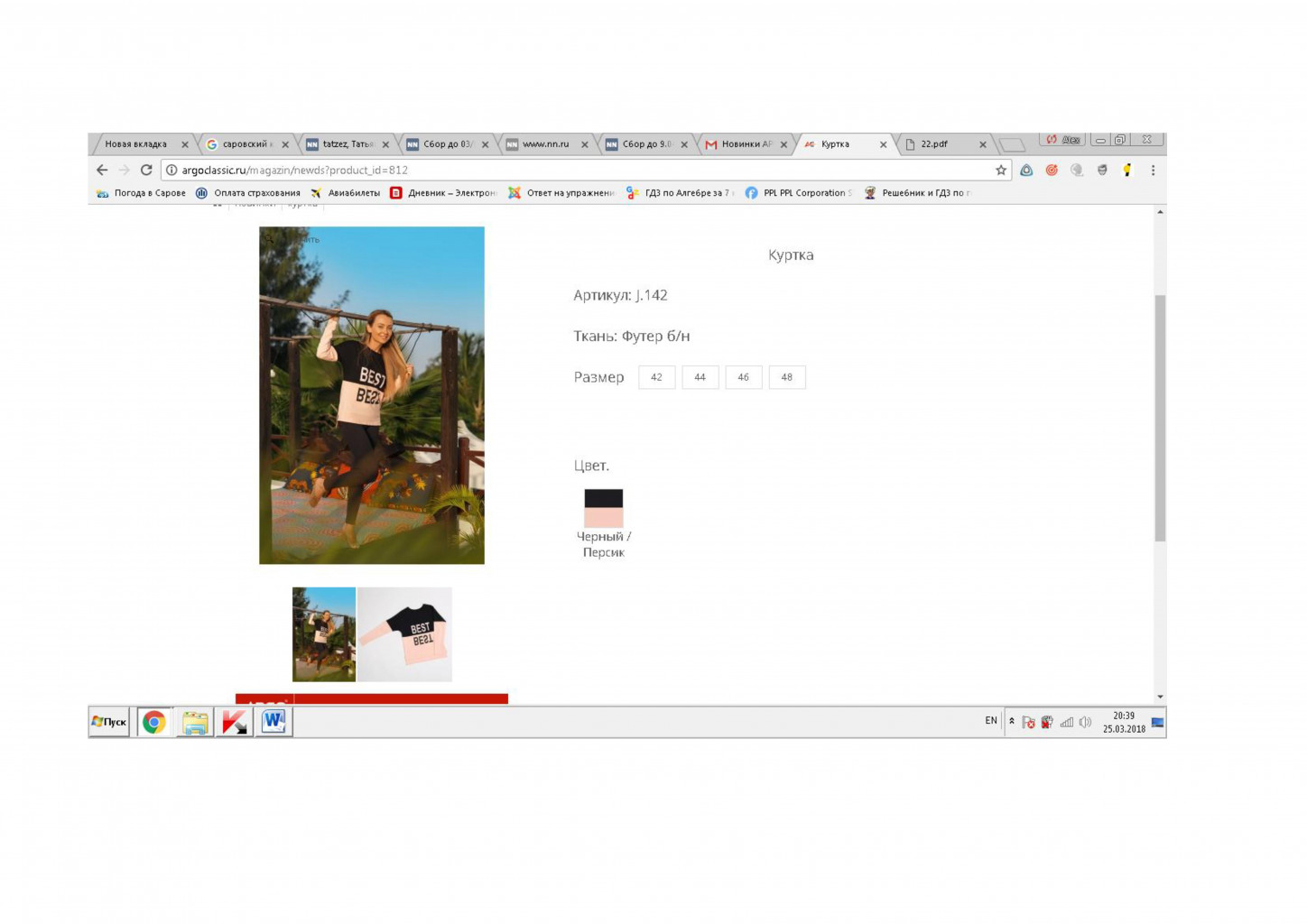Click the page scrollbar up arrow
Image resolution: width=1307 pixels, height=924 pixels.
click(1160, 211)
